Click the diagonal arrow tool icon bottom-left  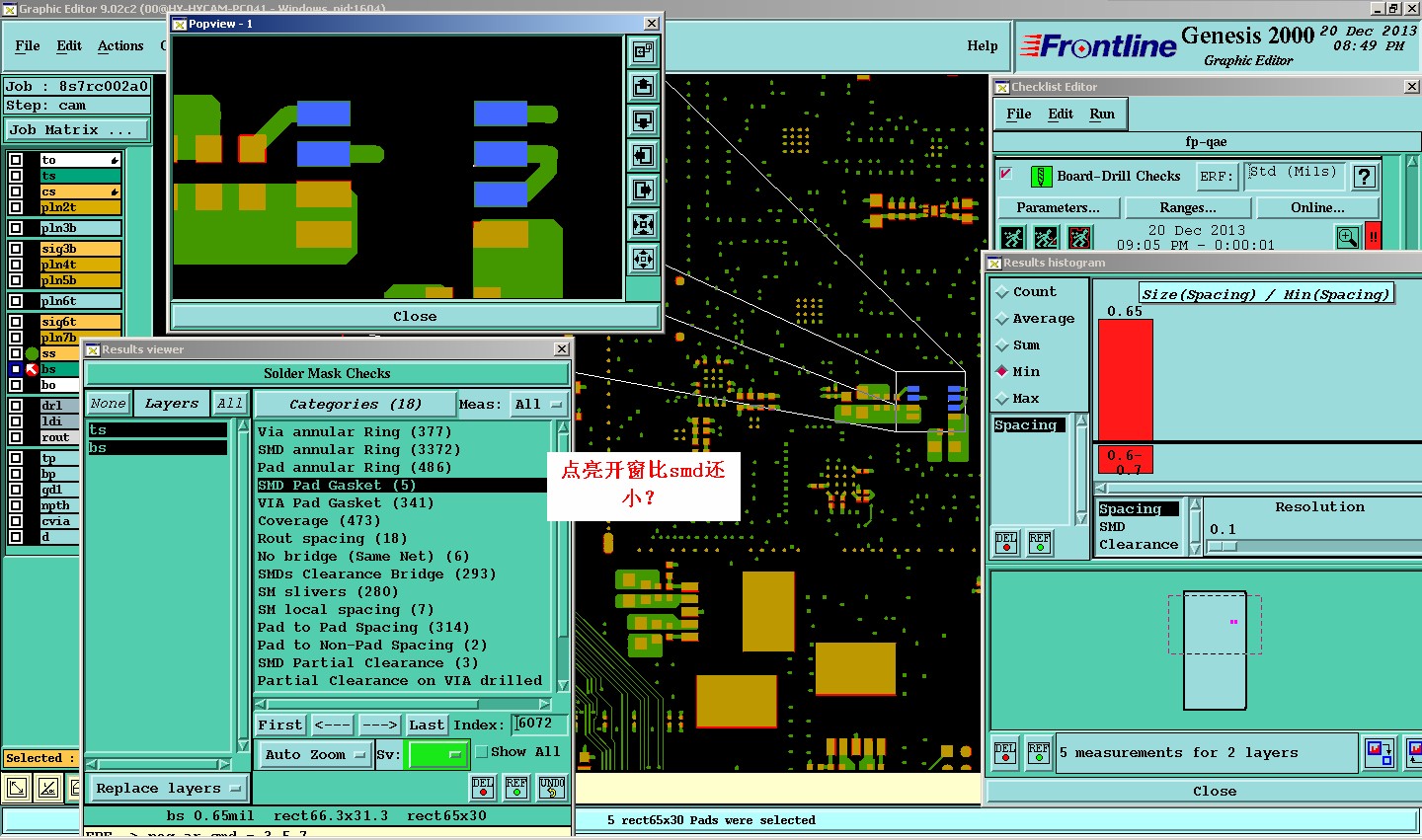[x=17, y=788]
